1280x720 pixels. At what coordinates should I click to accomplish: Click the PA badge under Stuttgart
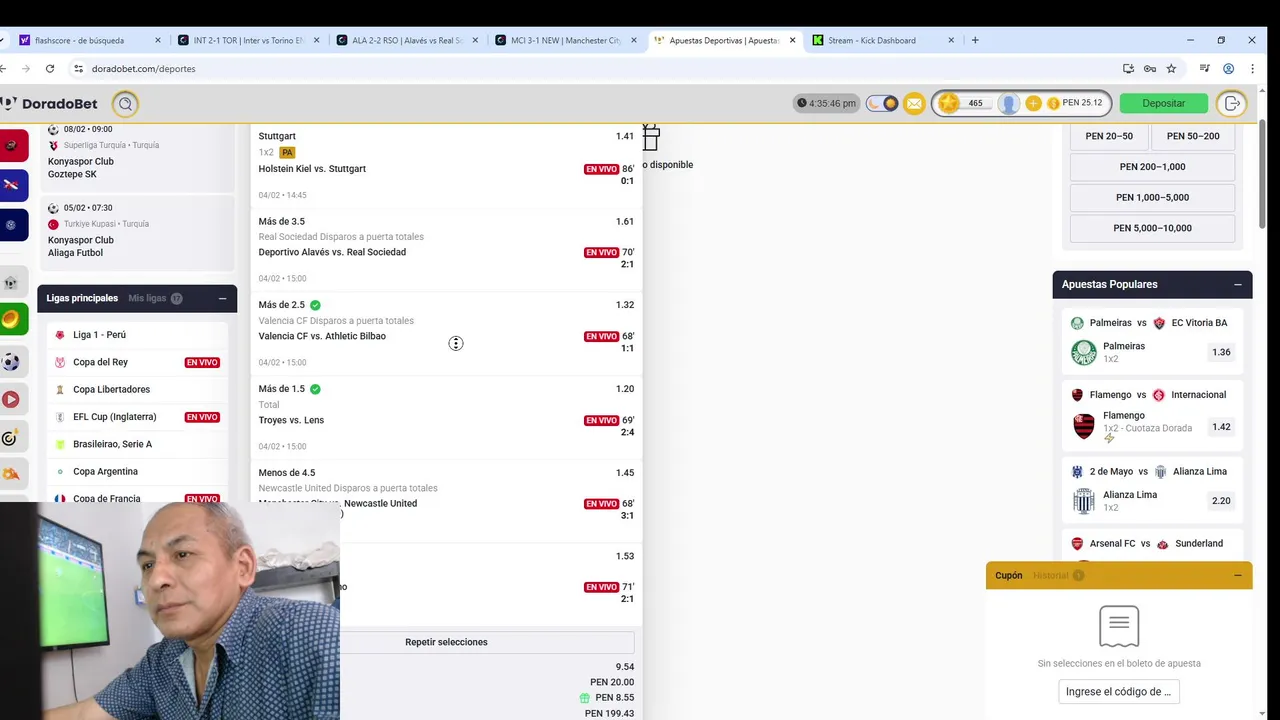[287, 152]
